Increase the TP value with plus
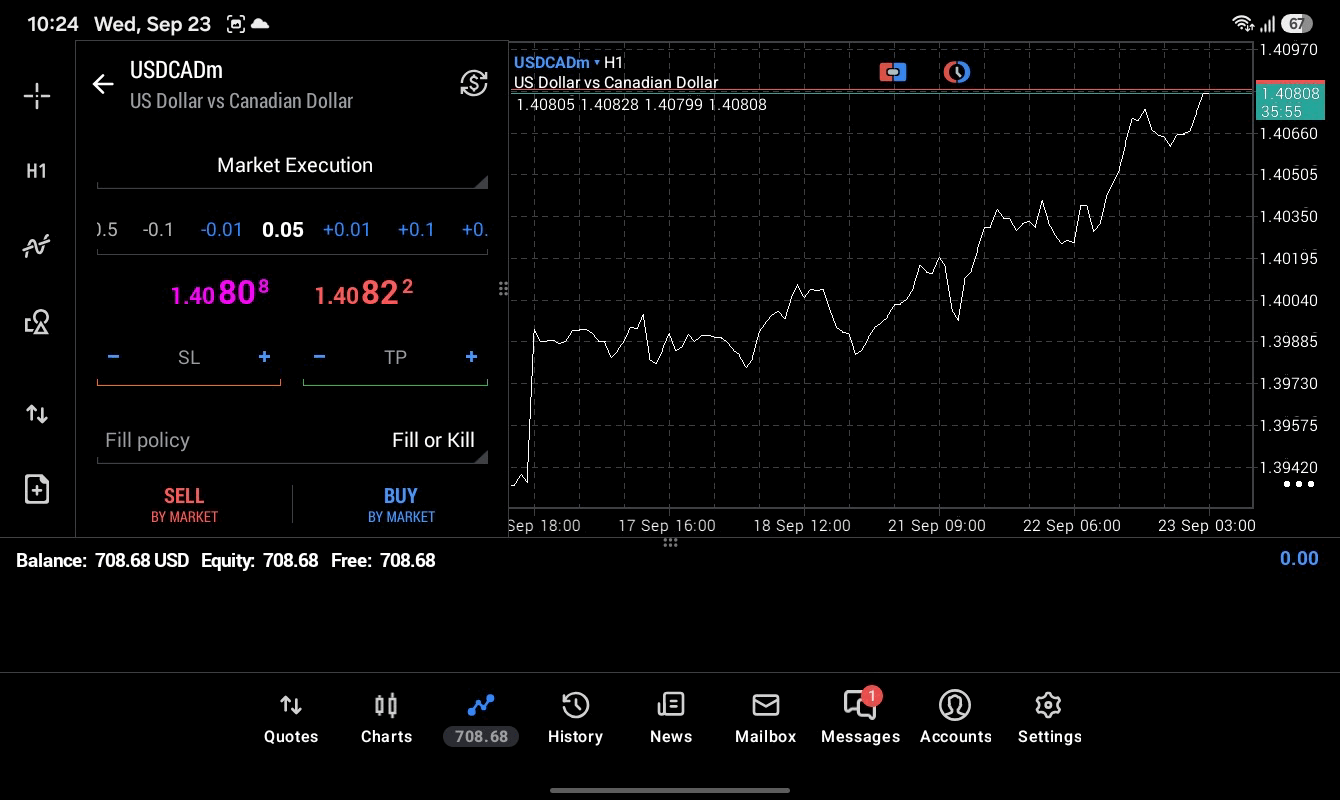This screenshot has width=1340, height=800. point(471,357)
